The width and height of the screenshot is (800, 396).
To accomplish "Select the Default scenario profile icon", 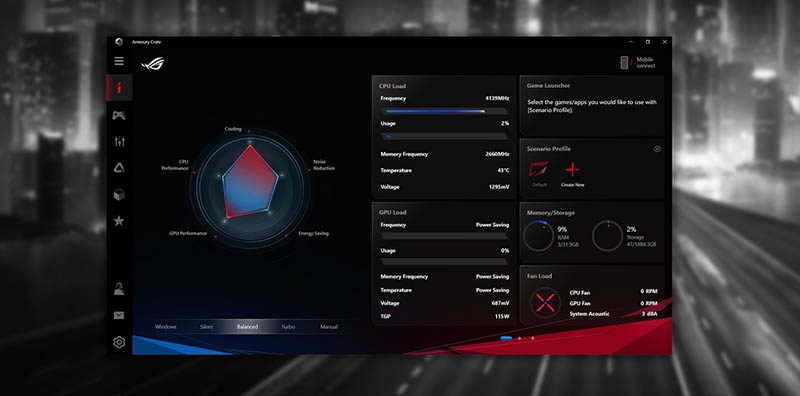I will click(x=539, y=169).
